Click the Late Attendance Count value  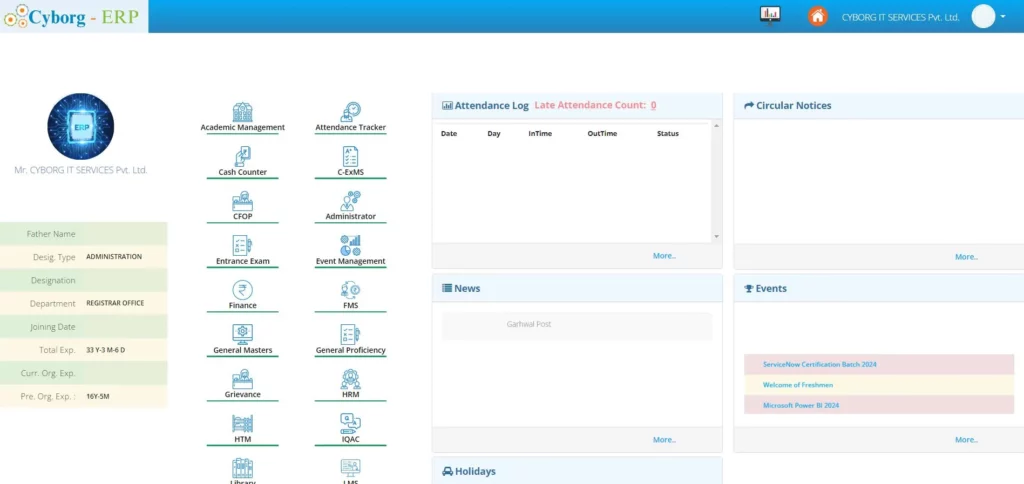(653, 105)
